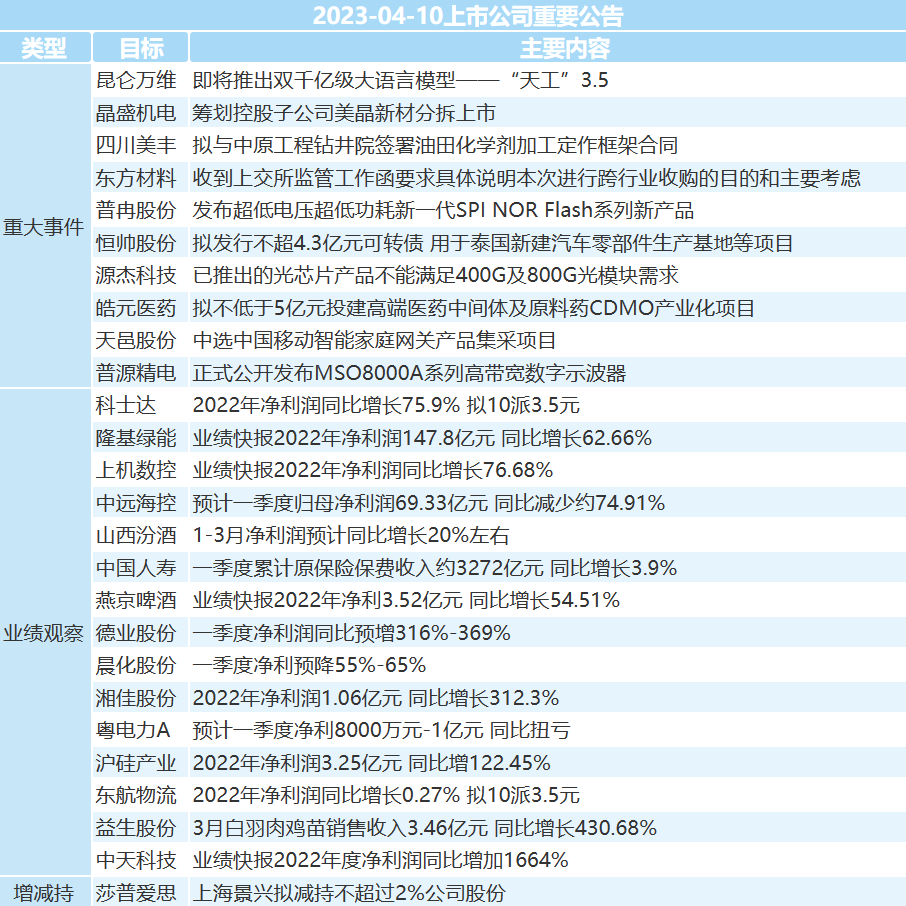906x906 pixels.
Task: Click the text about CDMO产业化项目
Action: coord(473,307)
